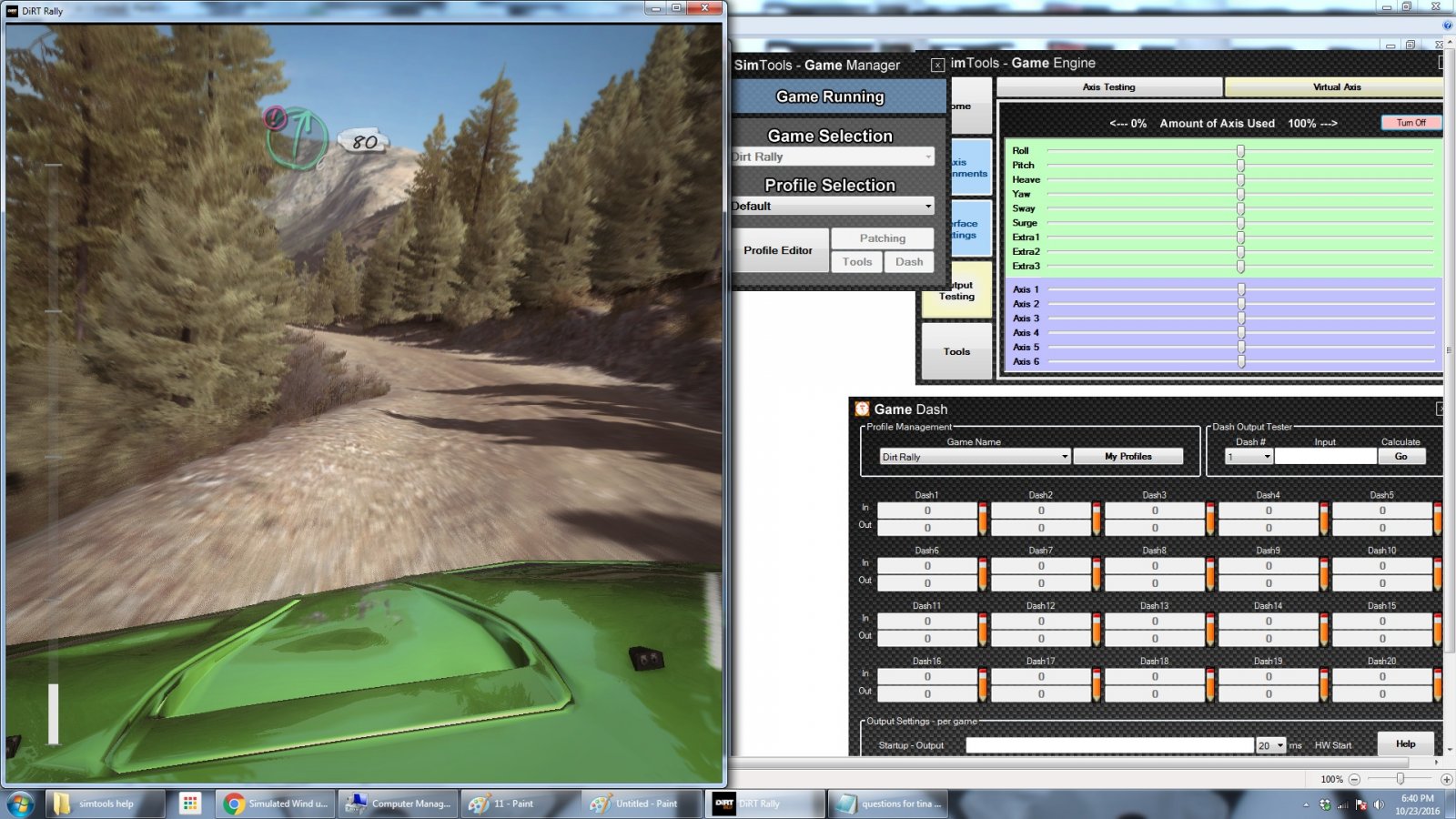The image size is (1456, 819).
Task: Click the Go button under Calculate
Action: (1401, 457)
